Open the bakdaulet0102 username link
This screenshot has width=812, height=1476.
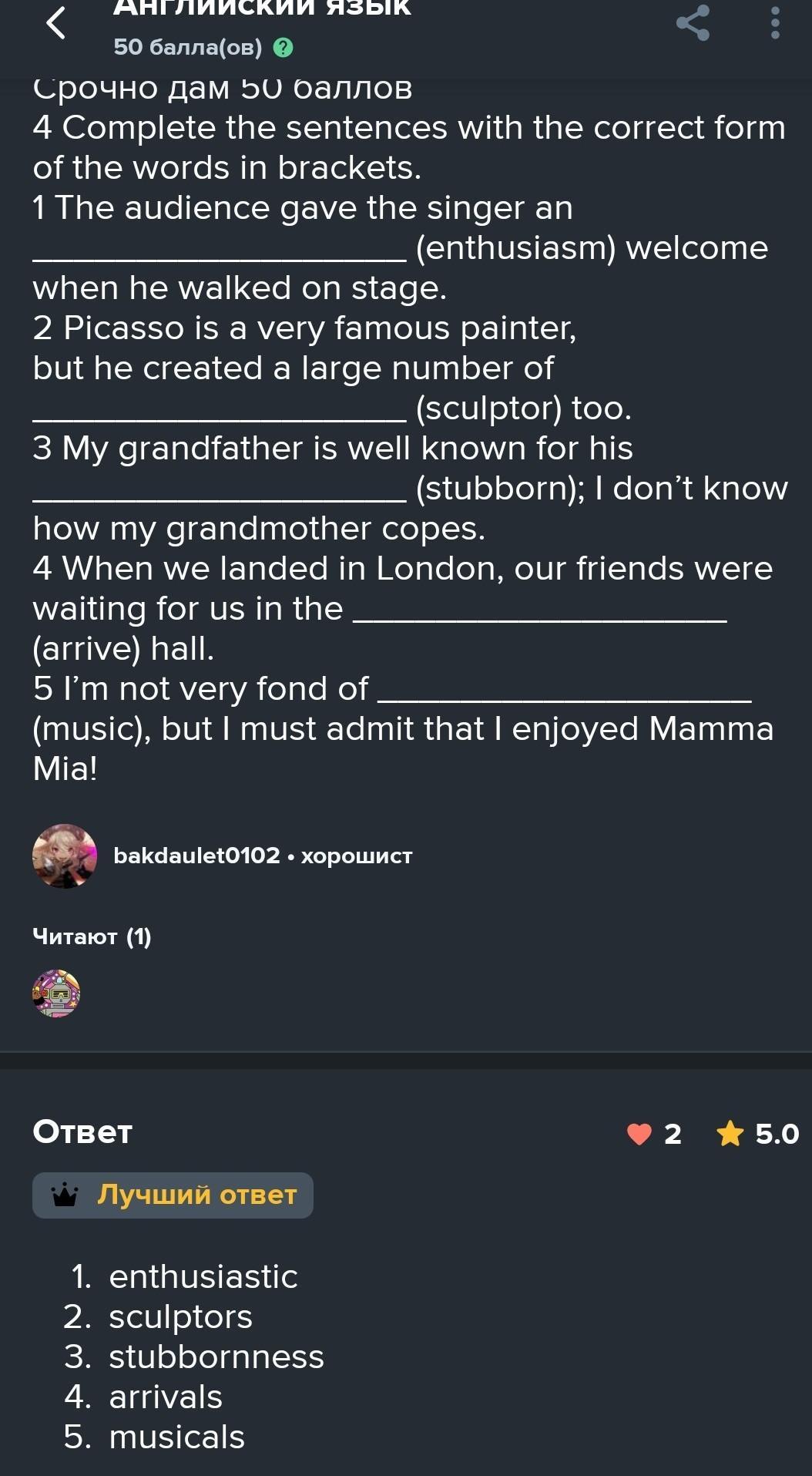tap(196, 856)
